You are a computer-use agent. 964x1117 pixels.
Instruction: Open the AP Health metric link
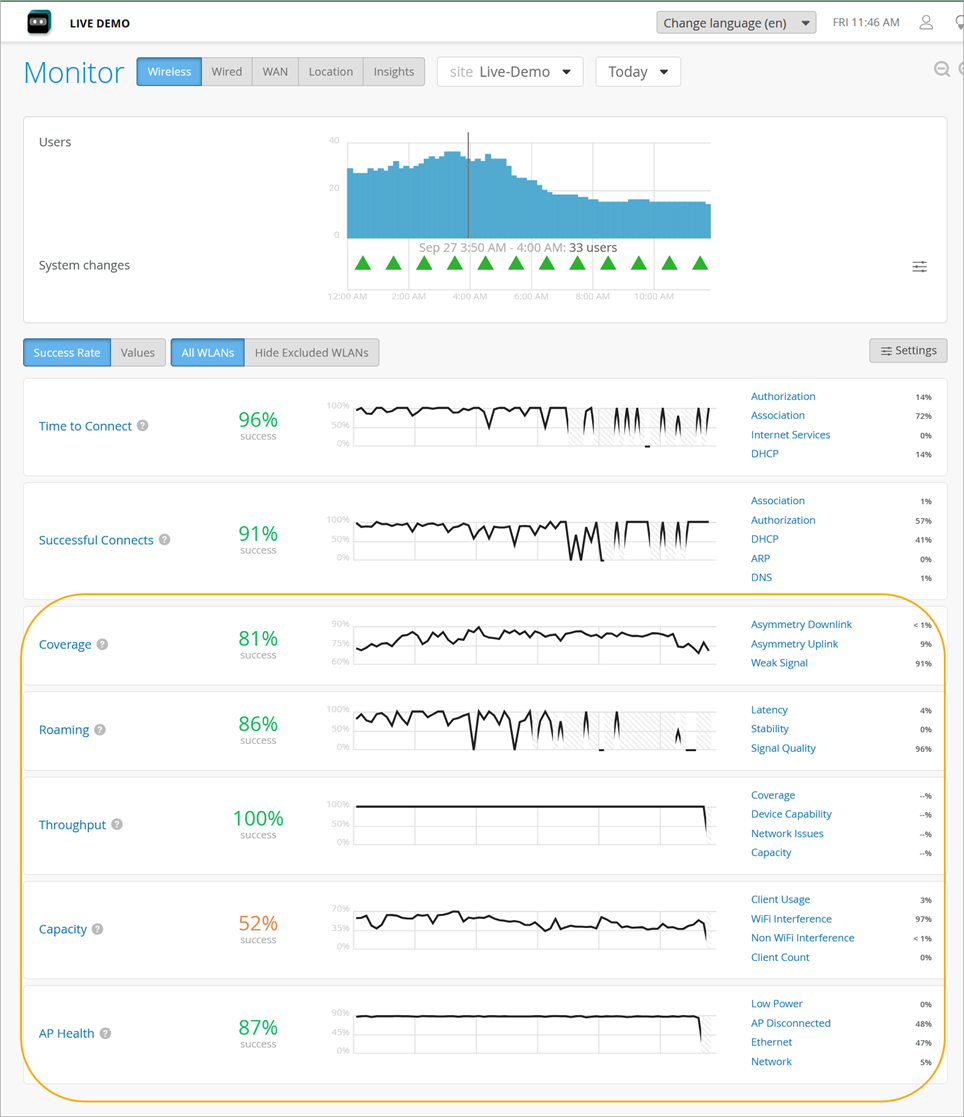pyautogui.click(x=66, y=1034)
